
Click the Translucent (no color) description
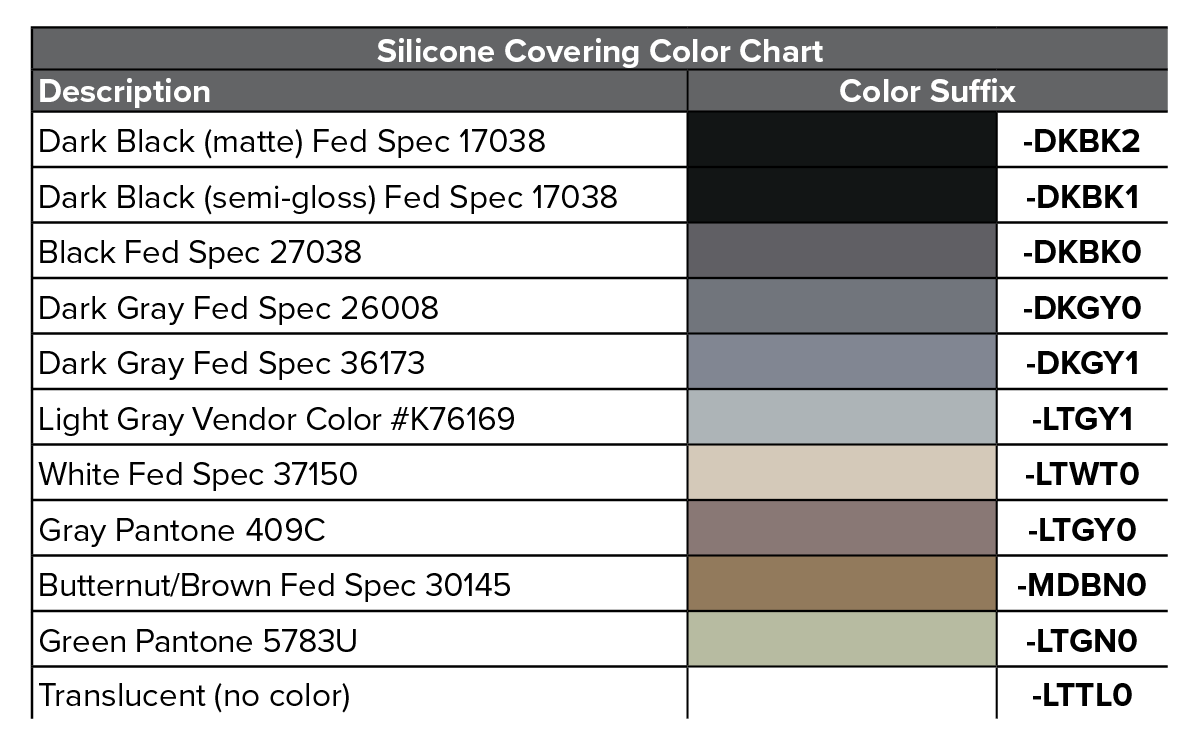(194, 695)
